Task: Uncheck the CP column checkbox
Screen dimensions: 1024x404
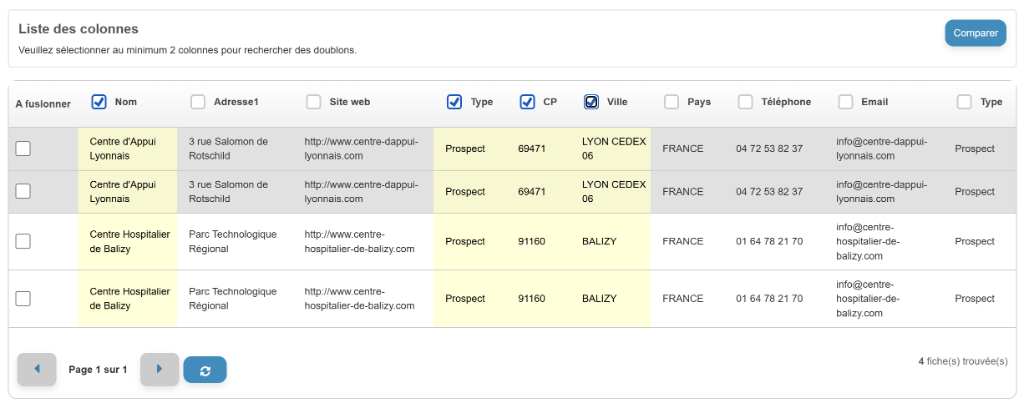Action: click(x=528, y=102)
